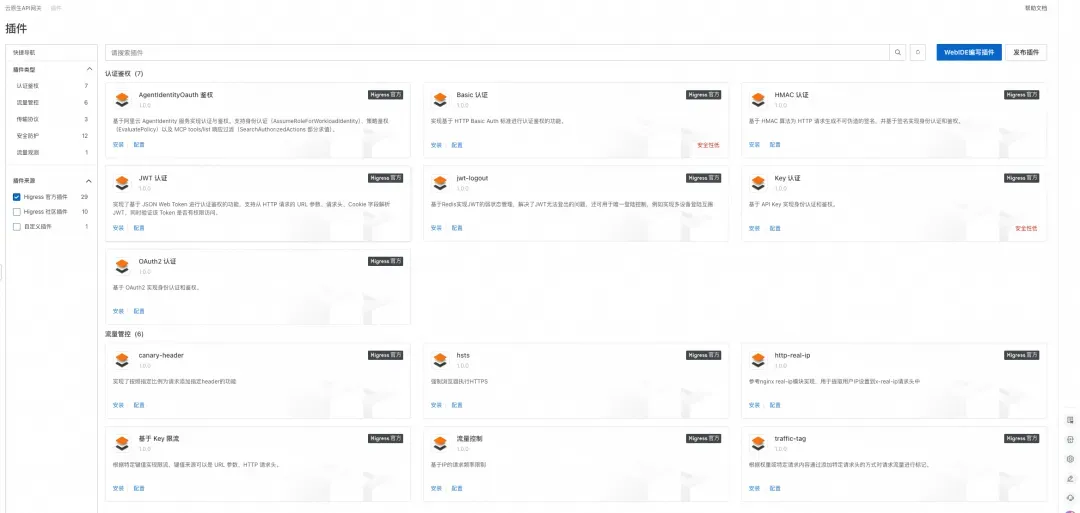Check the Higress 社区插件 checkbox
1080x513 pixels.
tap(17, 212)
